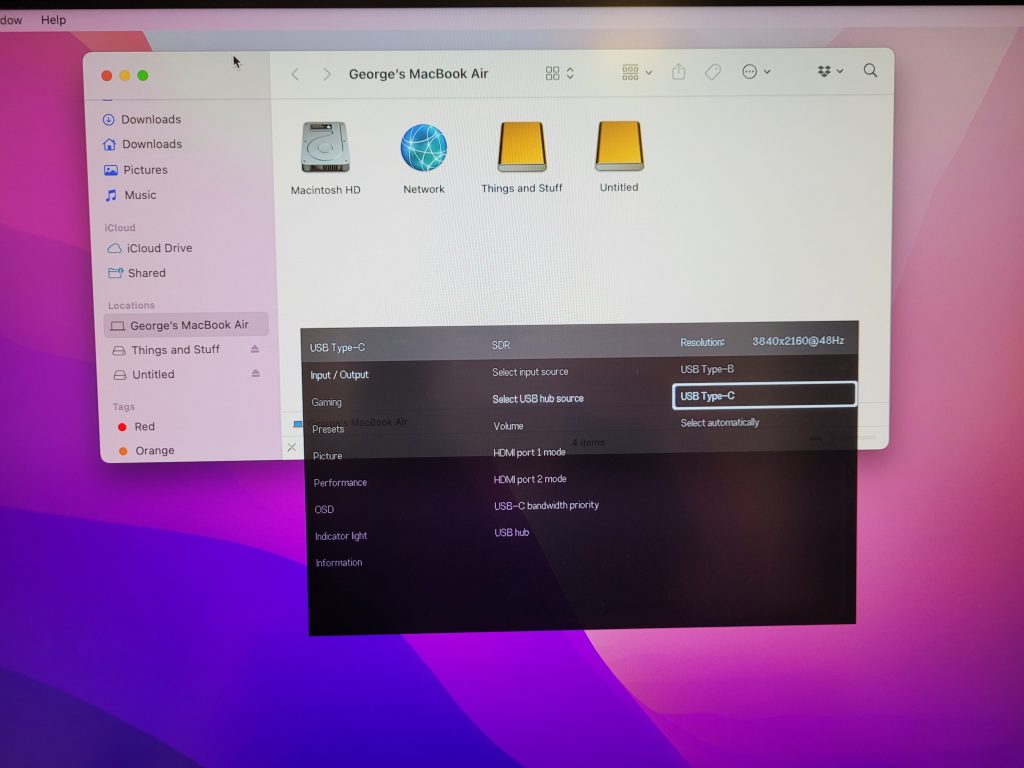This screenshot has height=768, width=1024.
Task: Select the Network globe icon
Action: tap(423, 148)
